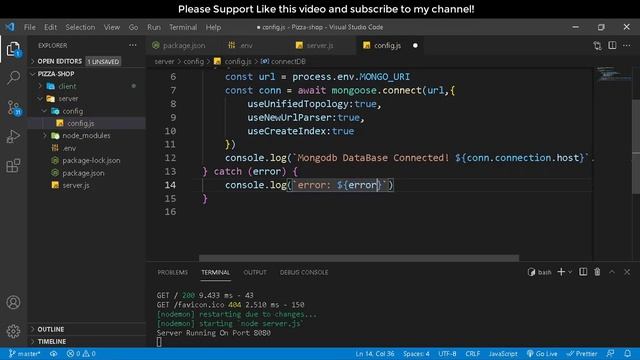Expand the OPEN EDITORS section
This screenshot has height=360, width=640.
pos(87,61)
